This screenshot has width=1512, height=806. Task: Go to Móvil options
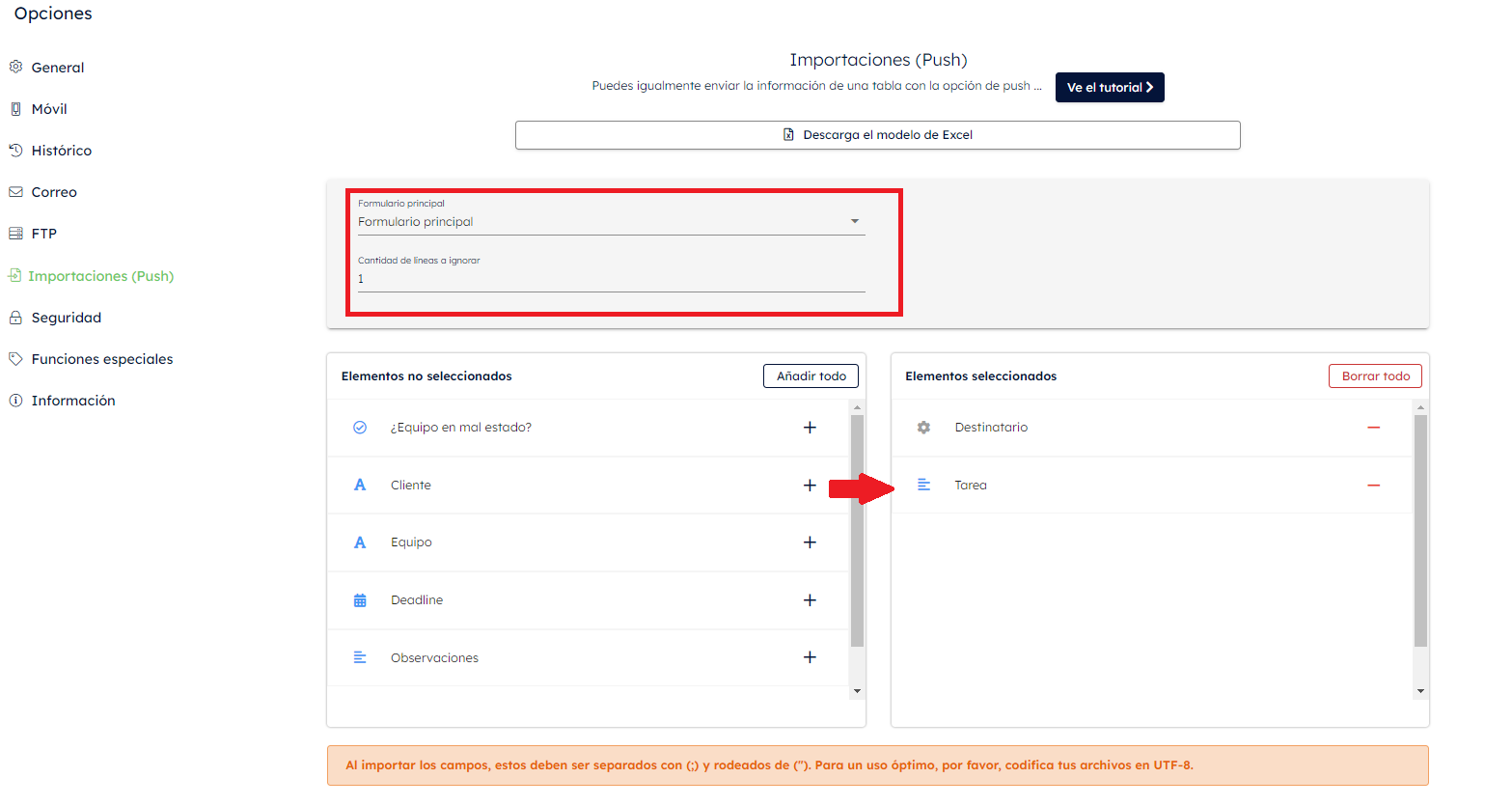49,109
